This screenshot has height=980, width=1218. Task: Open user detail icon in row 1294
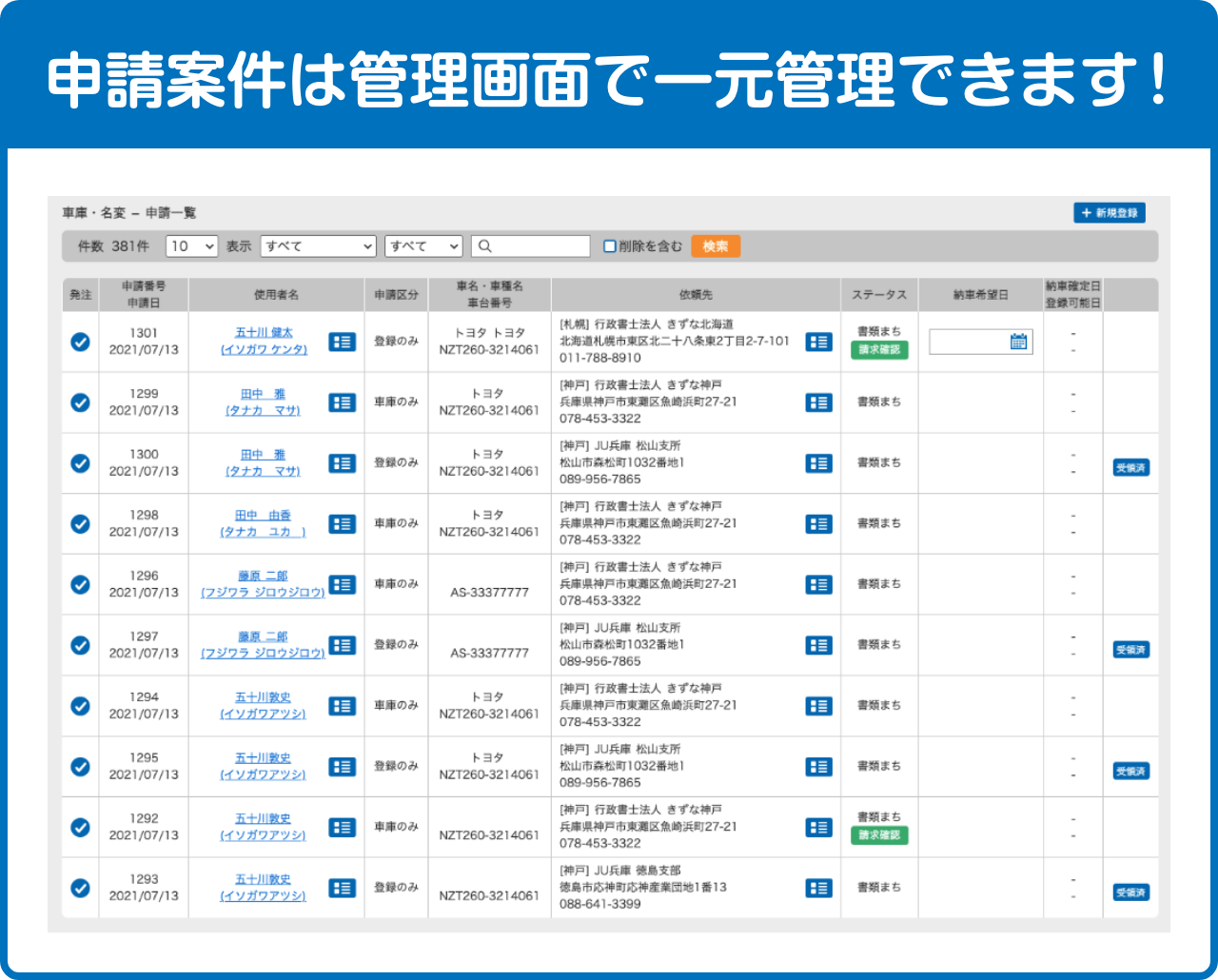click(343, 706)
